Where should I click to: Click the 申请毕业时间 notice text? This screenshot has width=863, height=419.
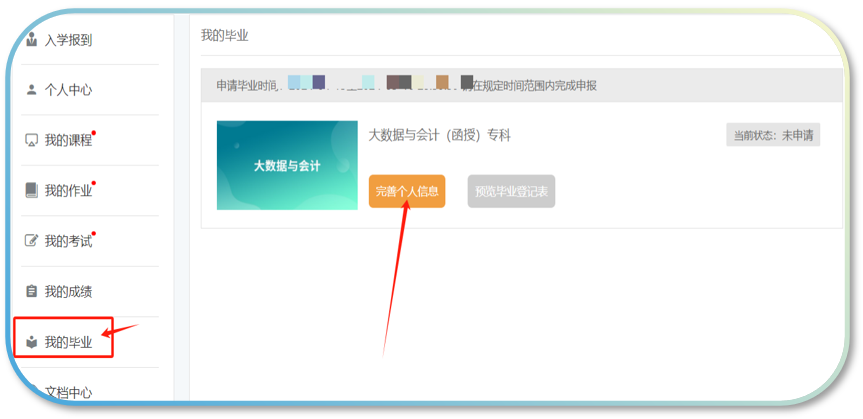pyautogui.click(x=407, y=85)
